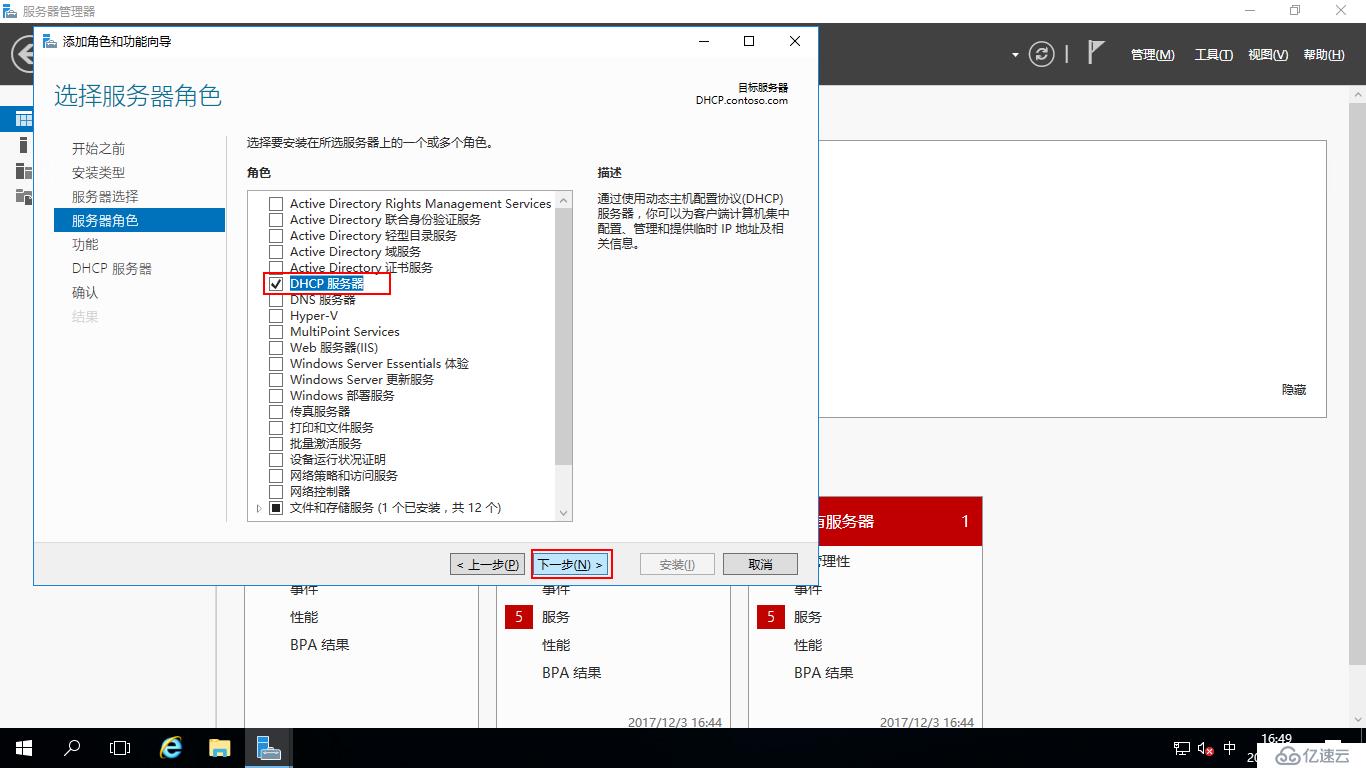Check Active Directory 轻型目录服务
Viewport: 1366px width, 768px height.
(276, 236)
